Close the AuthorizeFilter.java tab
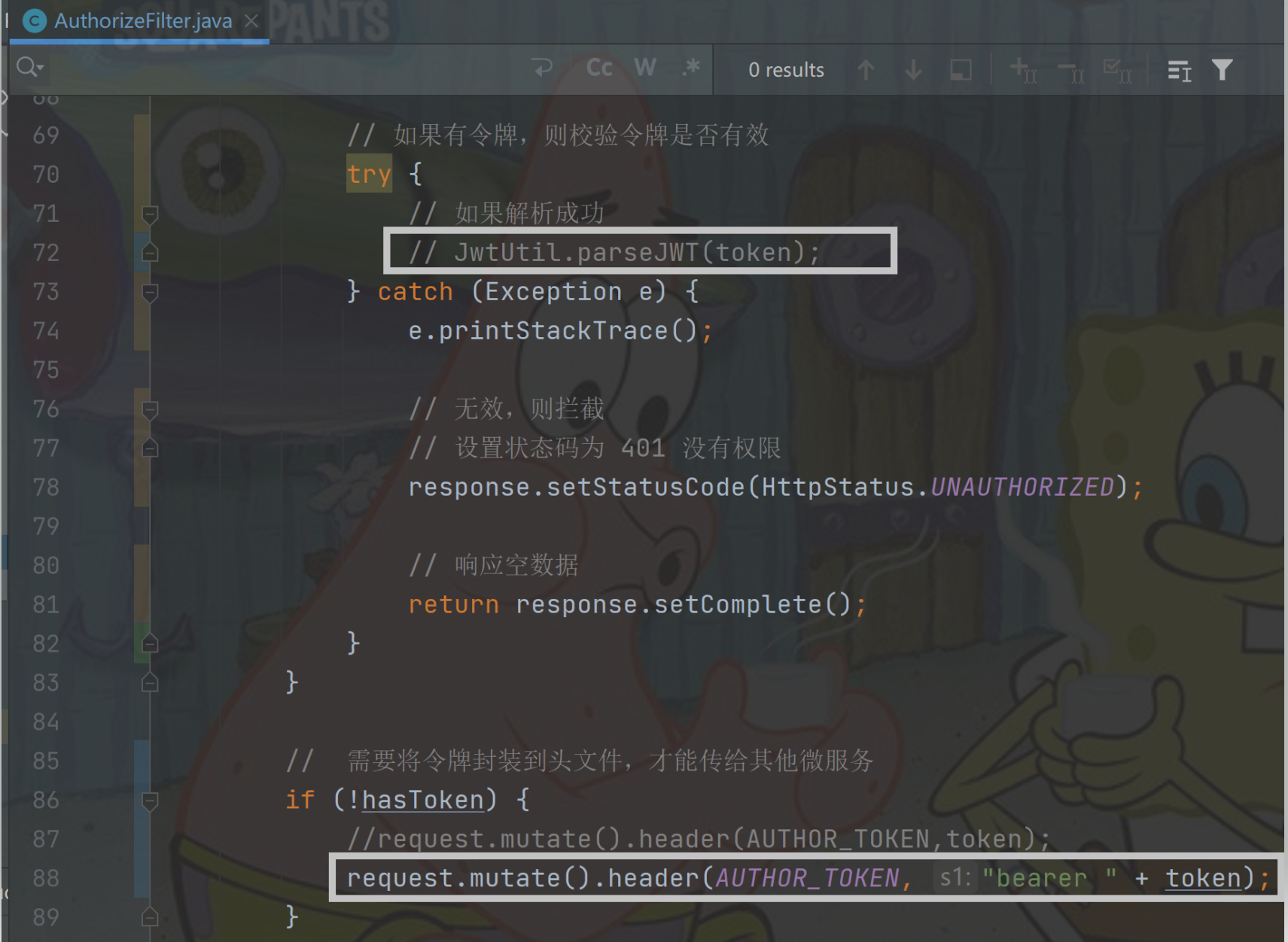 click(251, 21)
